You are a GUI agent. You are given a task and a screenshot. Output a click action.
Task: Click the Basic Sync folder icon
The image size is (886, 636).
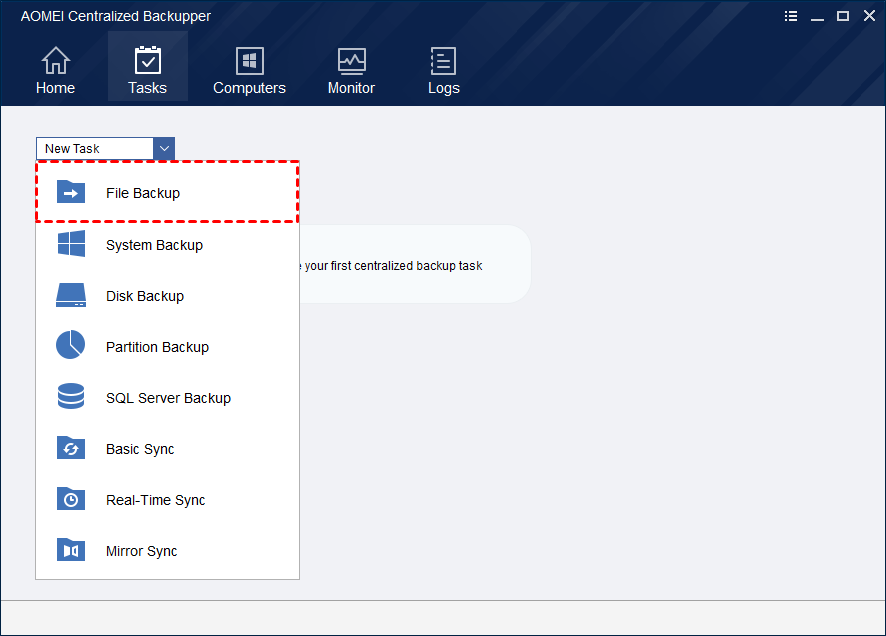(x=71, y=447)
